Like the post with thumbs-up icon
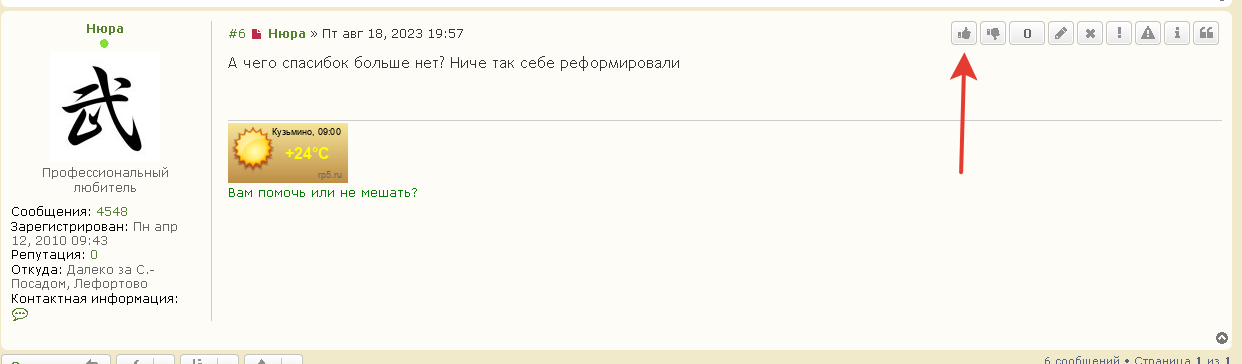1242x364 pixels. tap(964, 33)
